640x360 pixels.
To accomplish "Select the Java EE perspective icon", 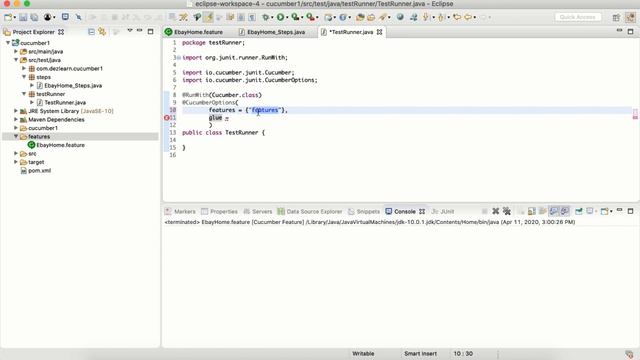I will [x=631, y=17].
